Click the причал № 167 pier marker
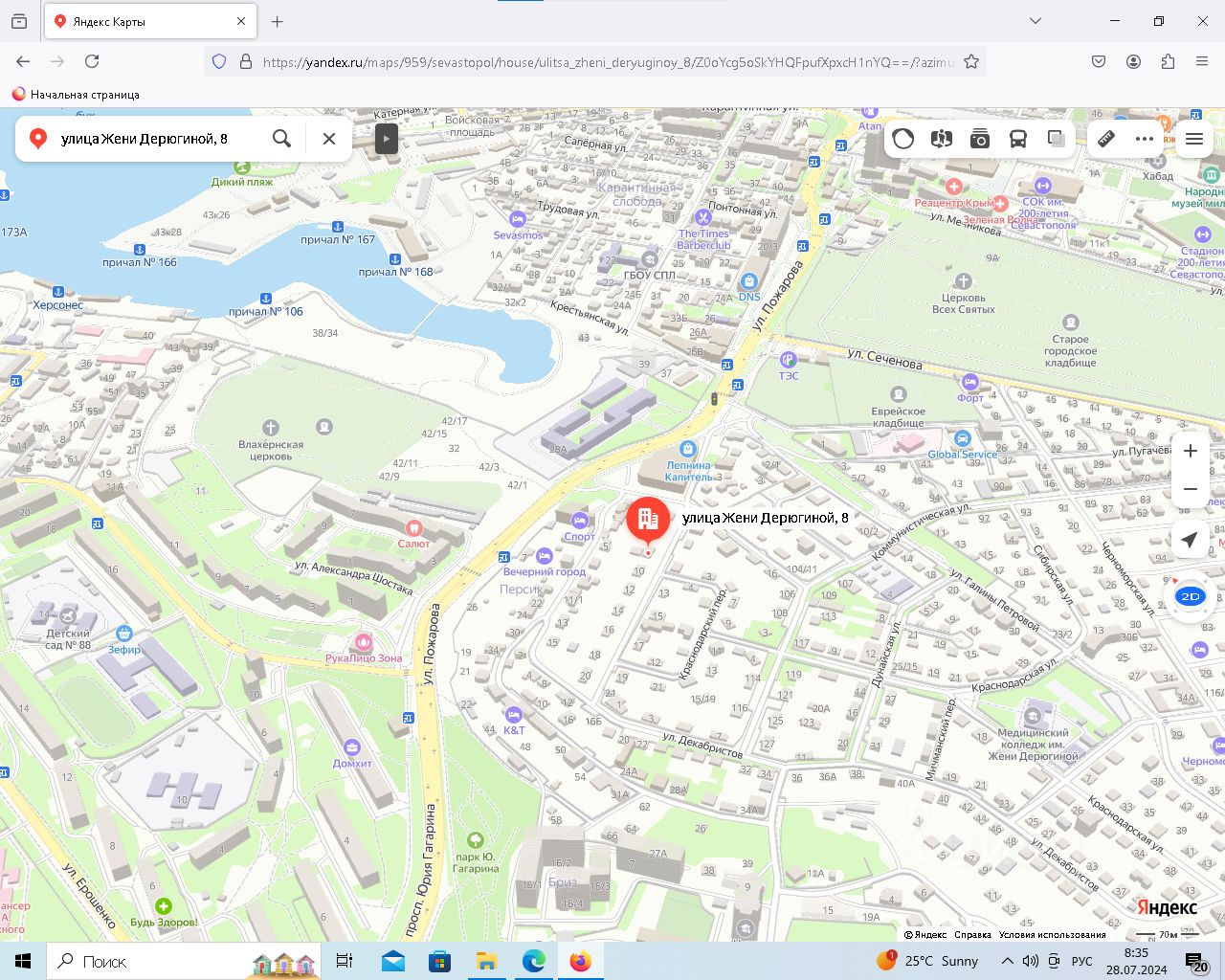Image resolution: width=1225 pixels, height=980 pixels. coord(337,227)
